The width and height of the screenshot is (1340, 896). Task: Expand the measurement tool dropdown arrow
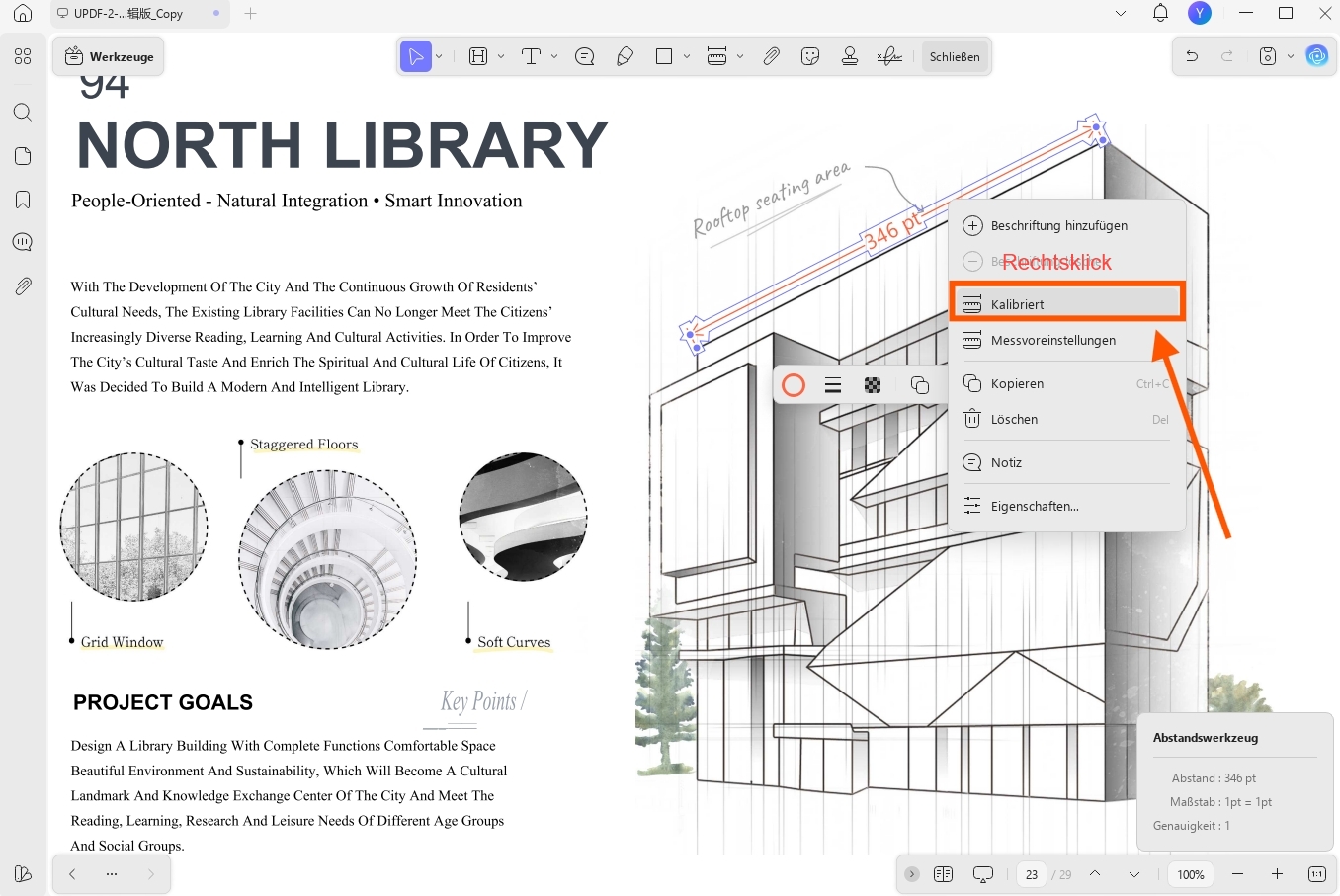(740, 56)
